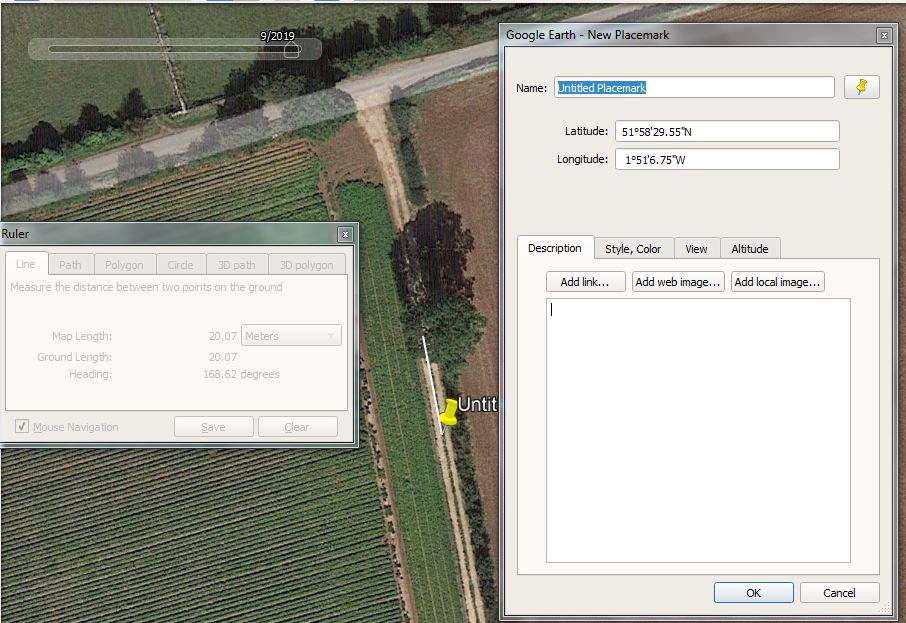
Task: Click the Add link button
Action: click(x=585, y=282)
